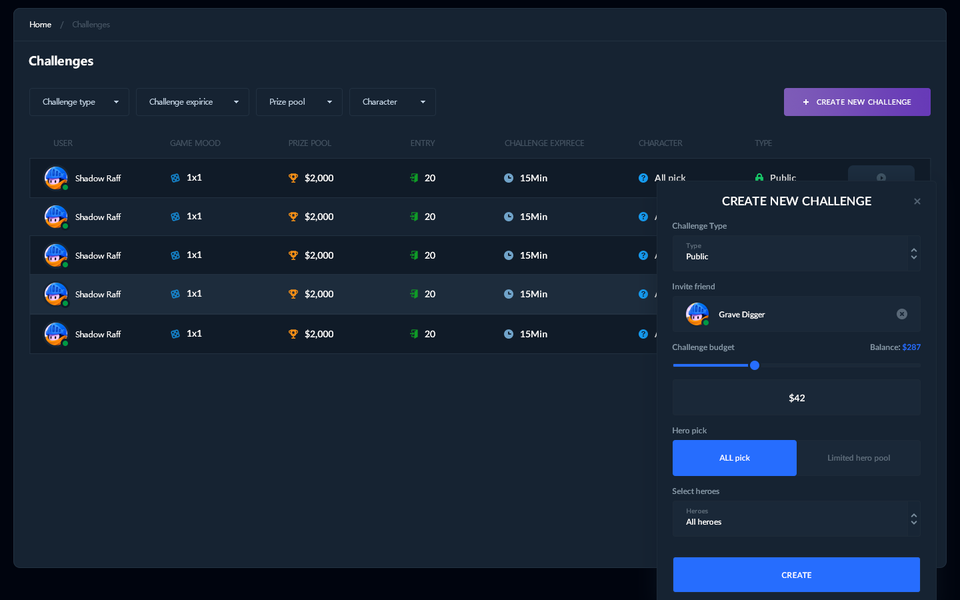Click the Challenges breadcrumb item
Viewport: 960px width, 600px height.
click(x=91, y=24)
